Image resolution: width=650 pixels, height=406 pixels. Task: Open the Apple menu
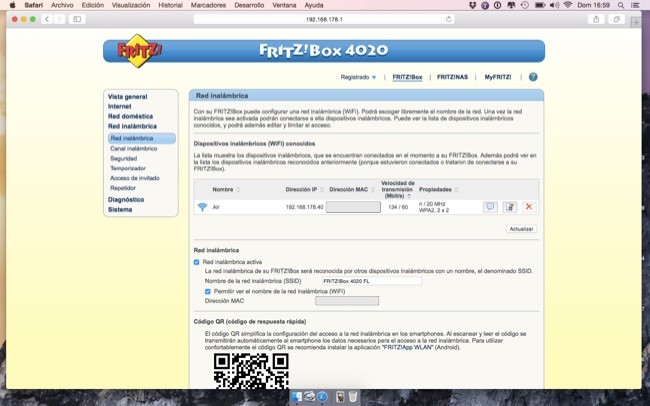[x=12, y=5]
